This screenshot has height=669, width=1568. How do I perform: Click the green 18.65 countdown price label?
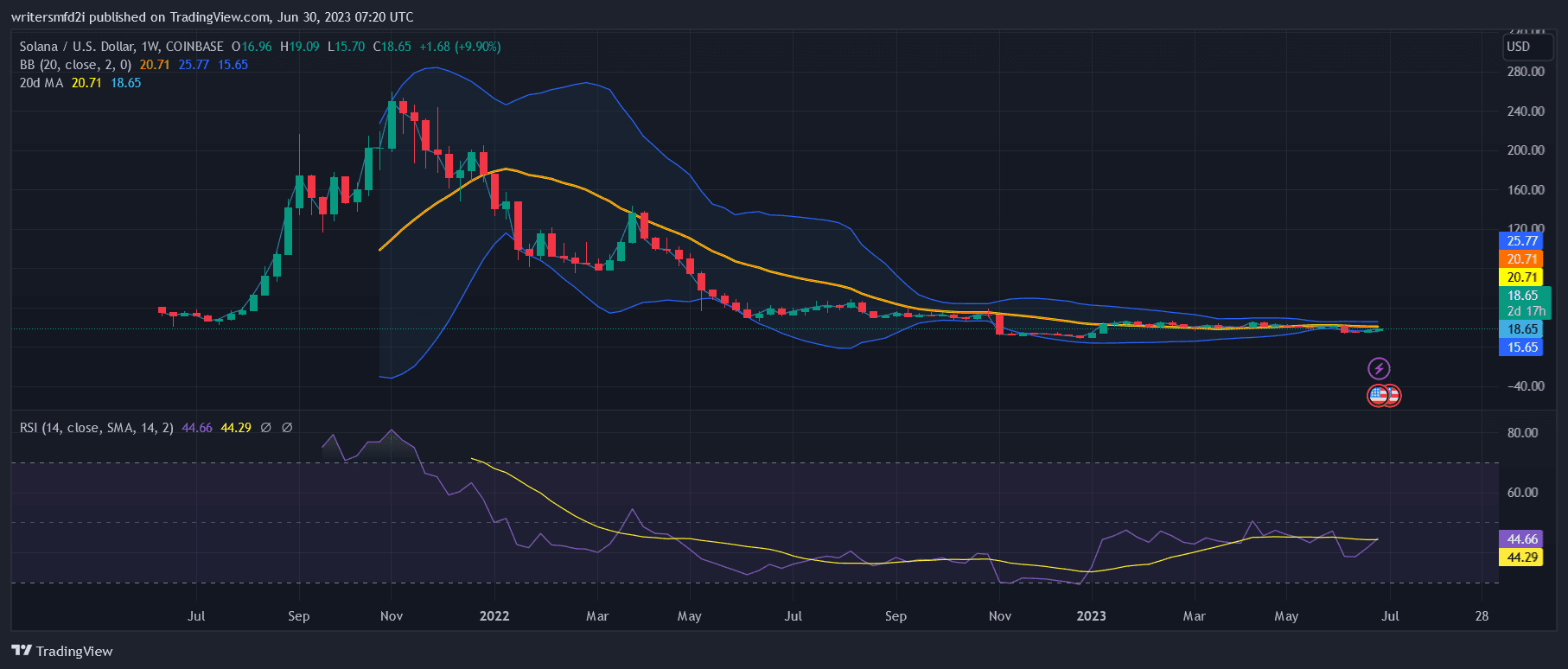tap(1526, 303)
